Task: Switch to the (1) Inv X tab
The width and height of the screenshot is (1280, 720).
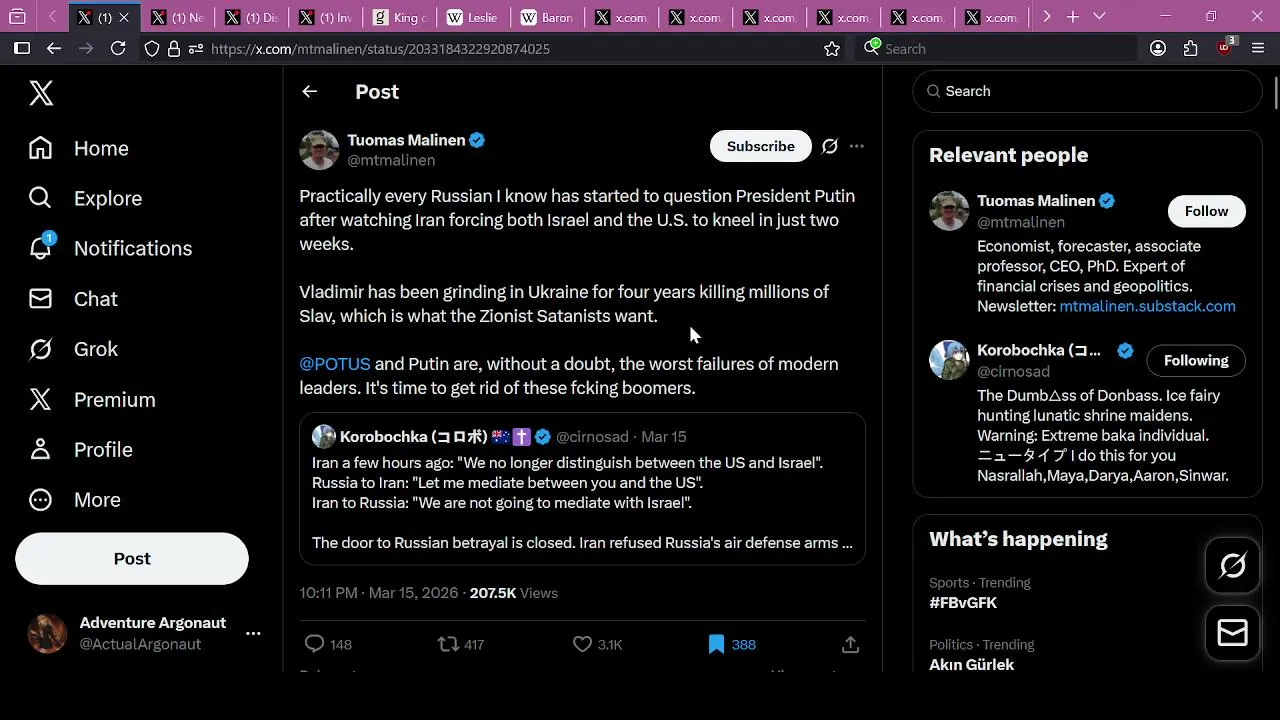Action: pos(326,17)
